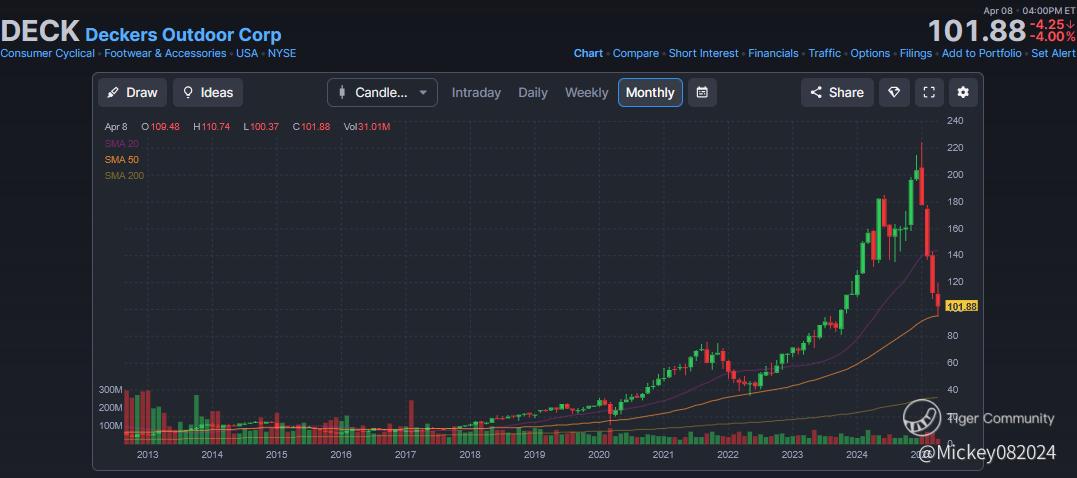Click the pencil icon in Draw button

point(113,93)
